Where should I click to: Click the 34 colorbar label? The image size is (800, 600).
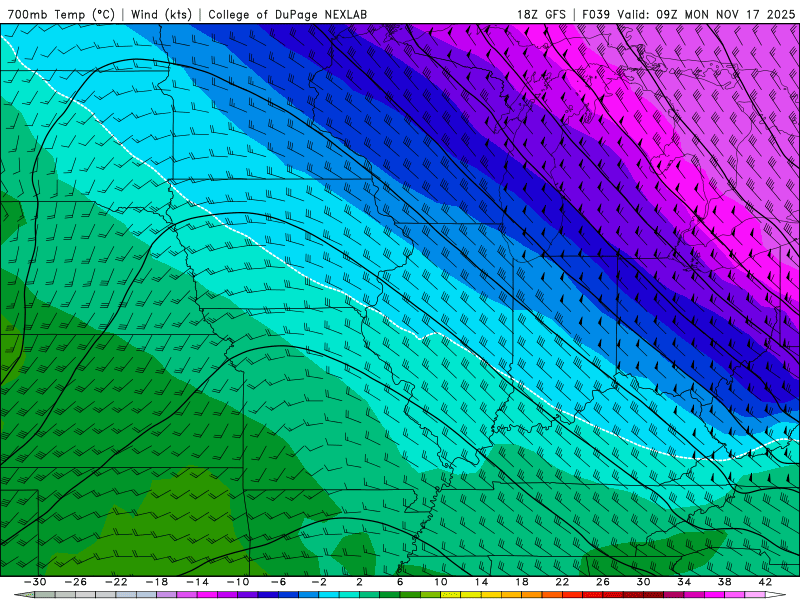684,582
